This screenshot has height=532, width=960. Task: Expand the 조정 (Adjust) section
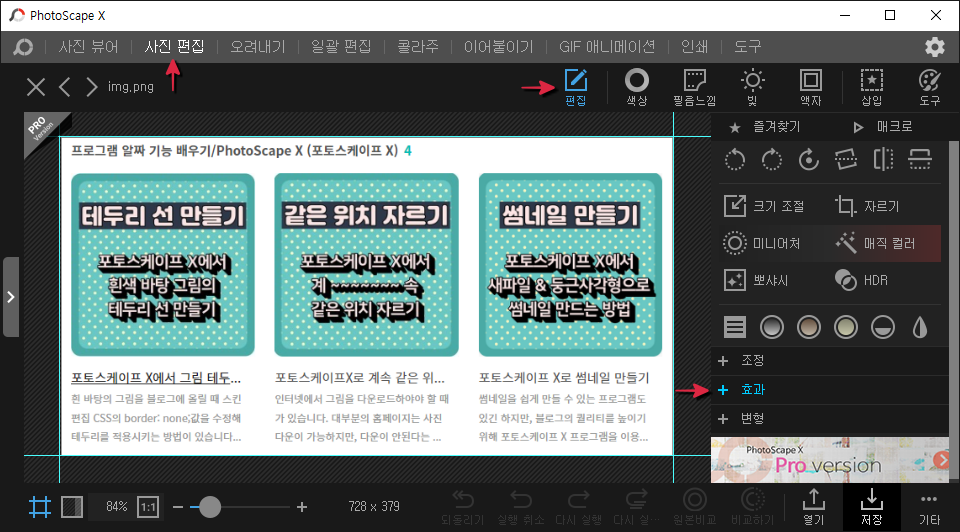(830, 361)
